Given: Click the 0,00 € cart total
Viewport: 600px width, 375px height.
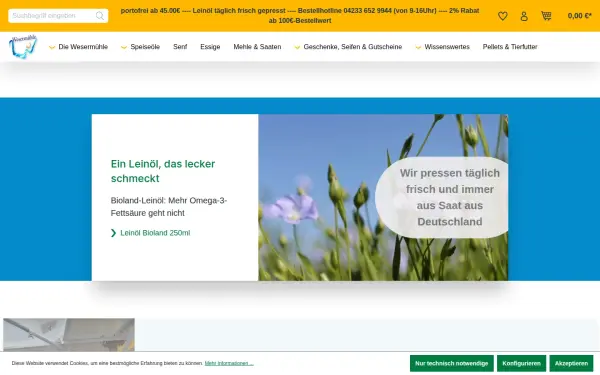Looking at the screenshot, I should (579, 16).
